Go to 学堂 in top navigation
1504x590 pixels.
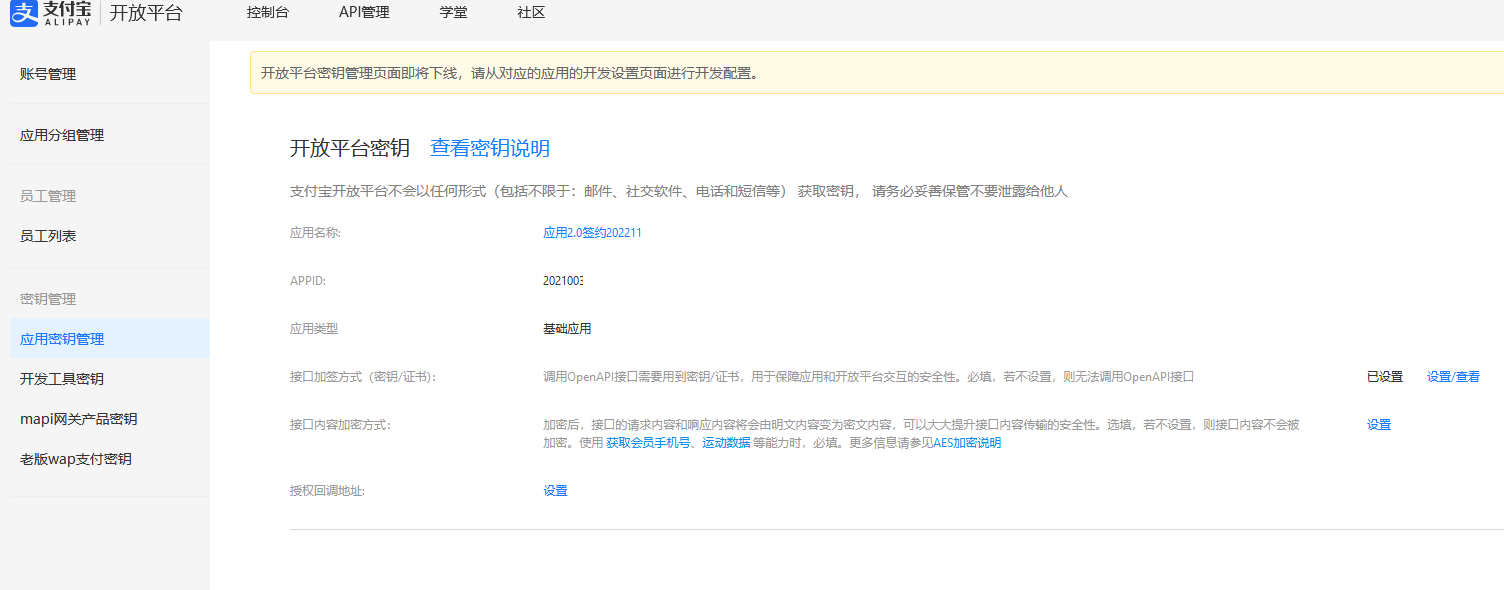pos(453,13)
